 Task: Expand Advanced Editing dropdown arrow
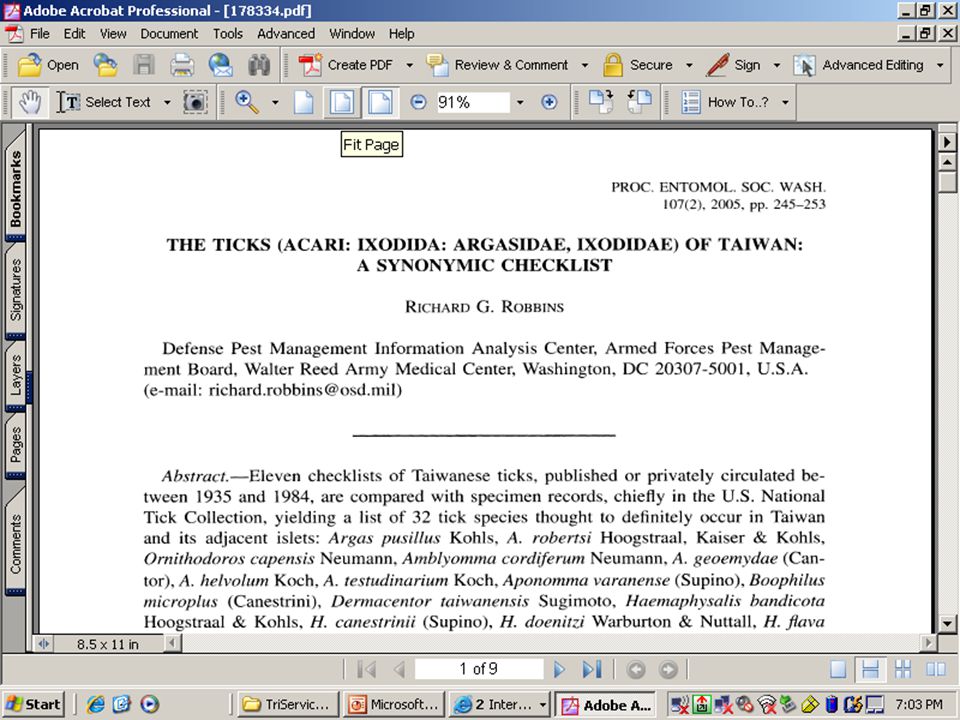(940, 65)
